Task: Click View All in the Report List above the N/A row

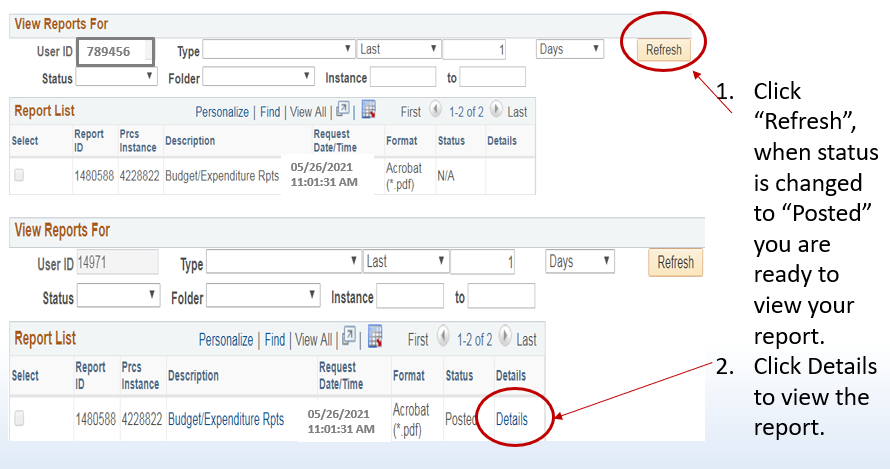Action: pos(308,112)
